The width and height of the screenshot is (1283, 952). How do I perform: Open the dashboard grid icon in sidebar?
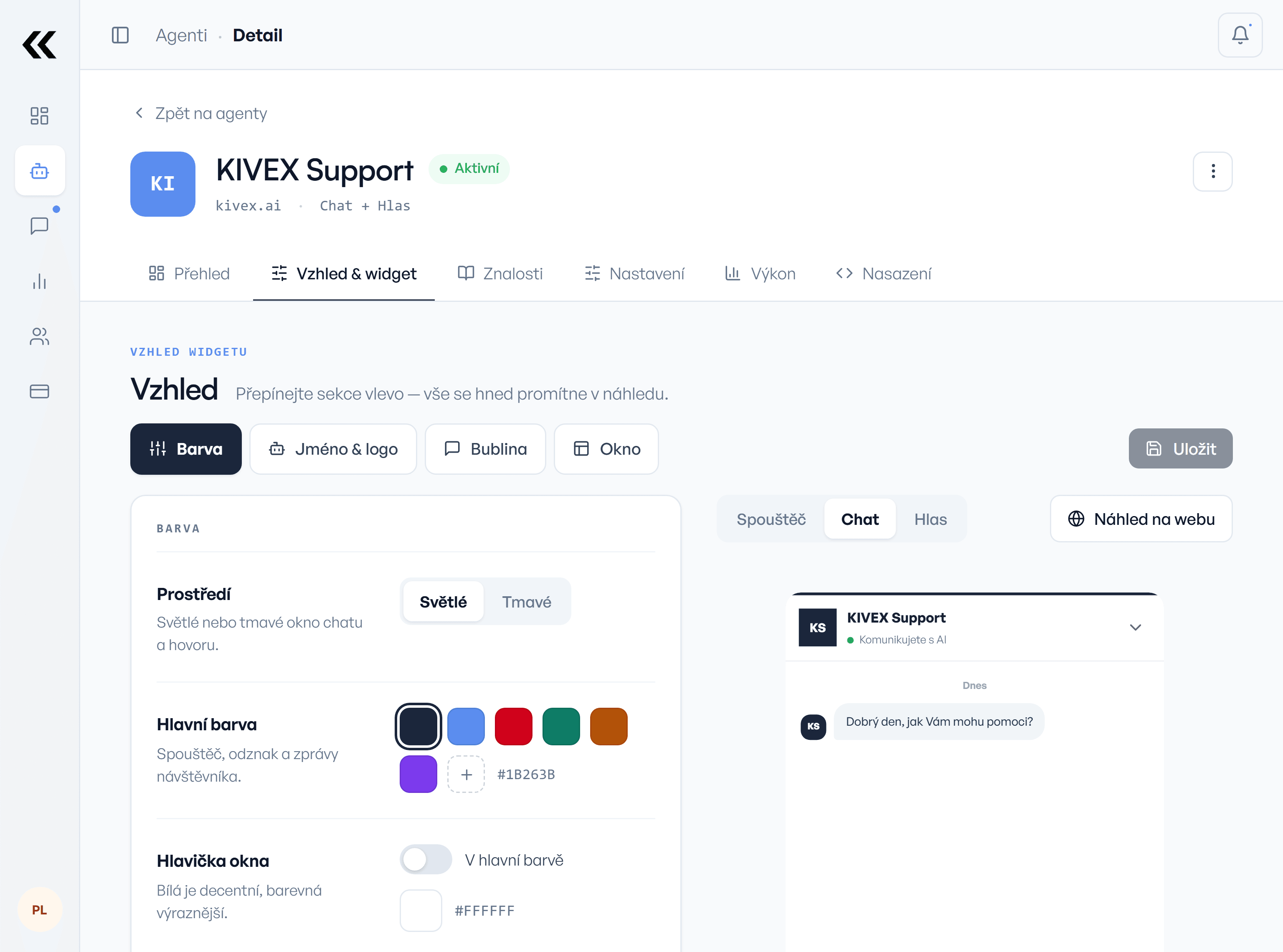coord(39,116)
